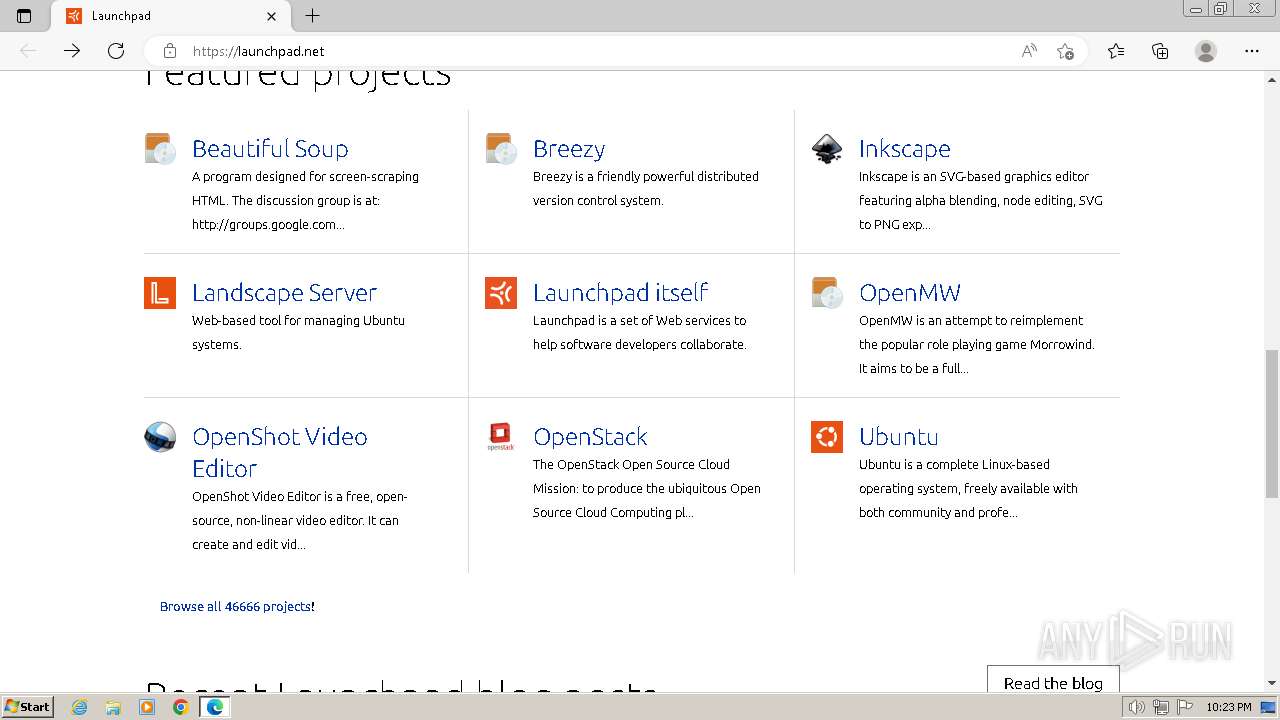1280x720 pixels.
Task: Add this page to favorites
Action: (x=1065, y=51)
